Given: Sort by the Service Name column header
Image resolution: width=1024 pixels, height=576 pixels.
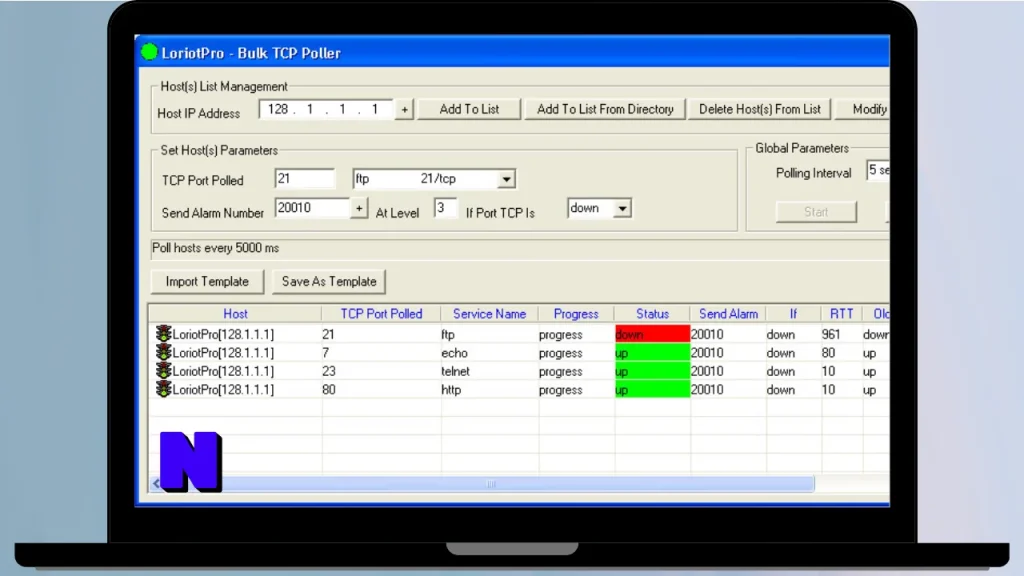Looking at the screenshot, I should pyautogui.click(x=489, y=313).
